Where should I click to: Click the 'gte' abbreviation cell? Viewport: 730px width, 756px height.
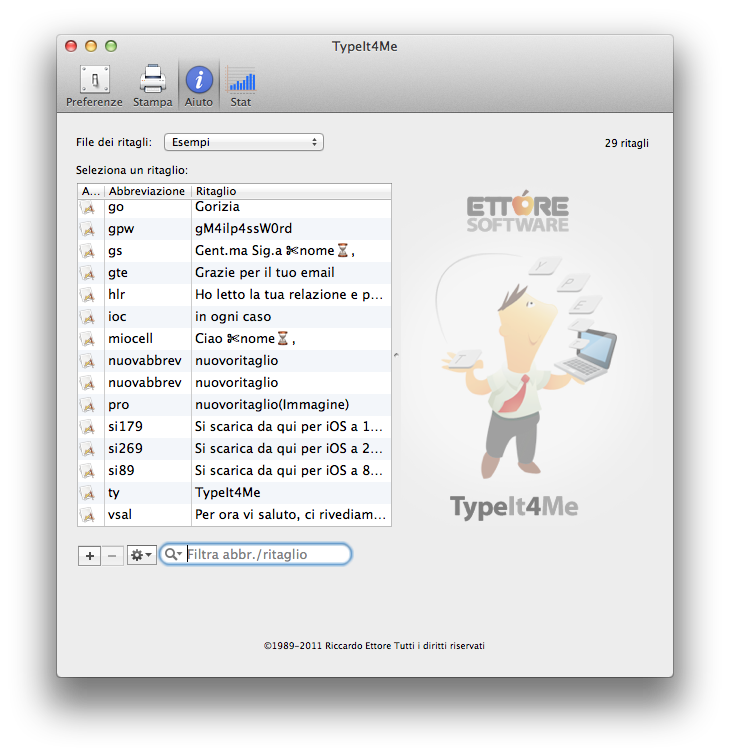148,273
